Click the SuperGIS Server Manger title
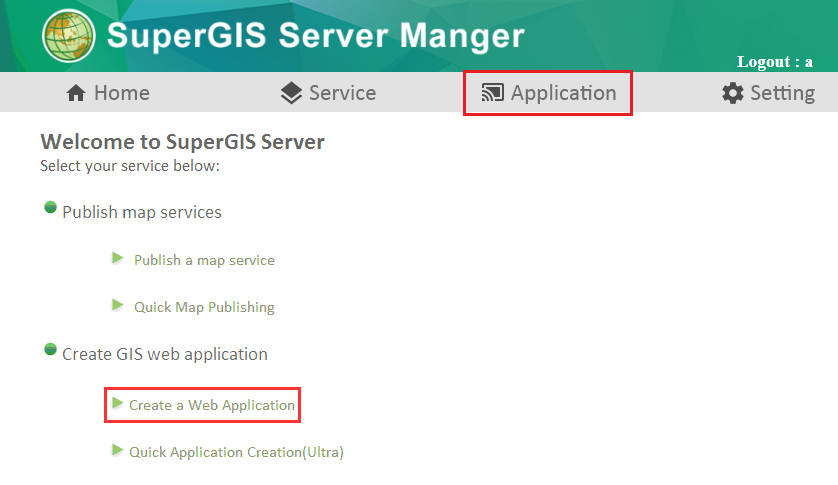 (x=315, y=36)
